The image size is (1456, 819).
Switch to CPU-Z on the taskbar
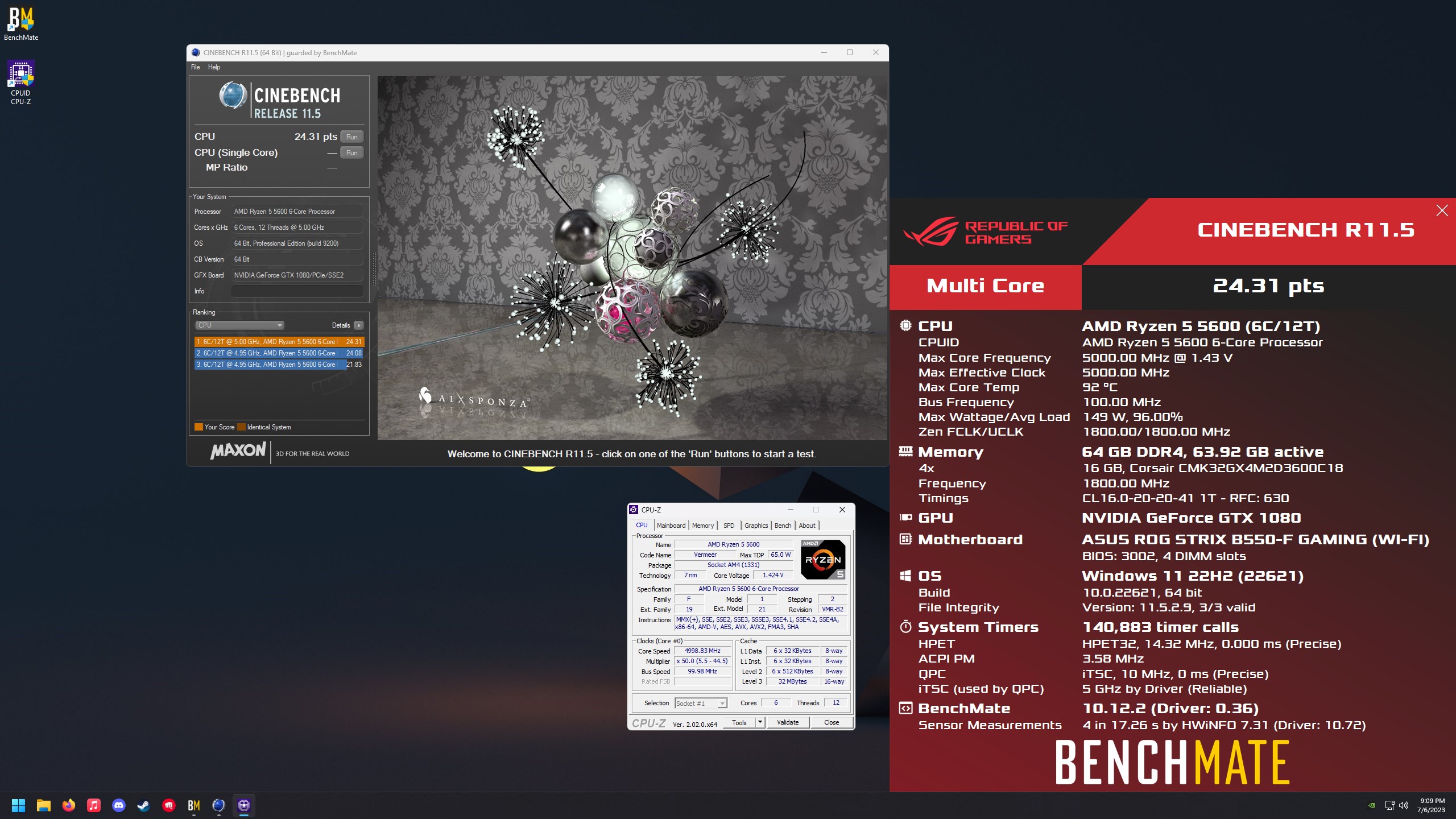(x=244, y=805)
